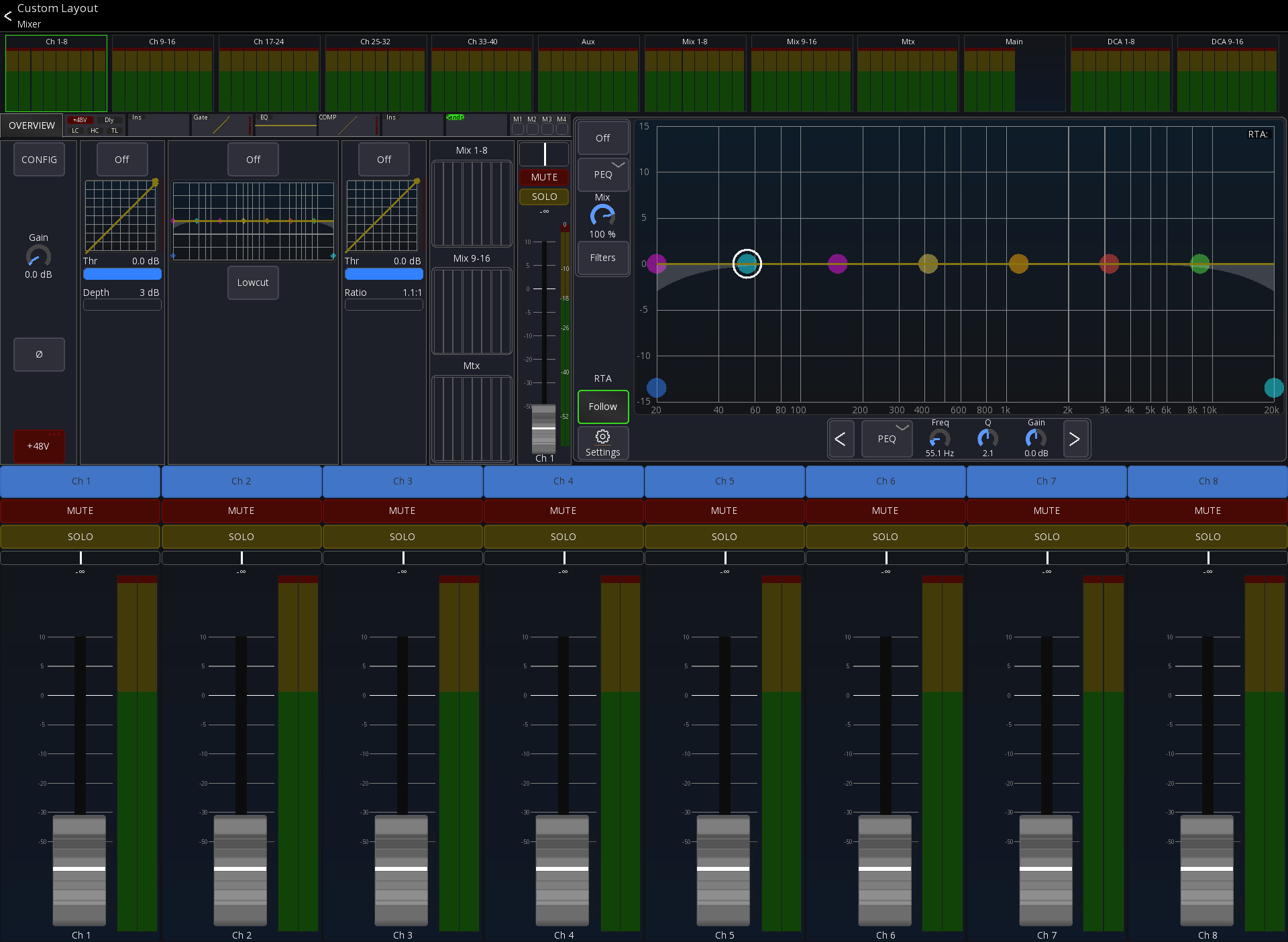Select the blue low-cut point at the graph's bottom left
Image resolution: width=1288 pixels, height=942 pixels.
656,388
